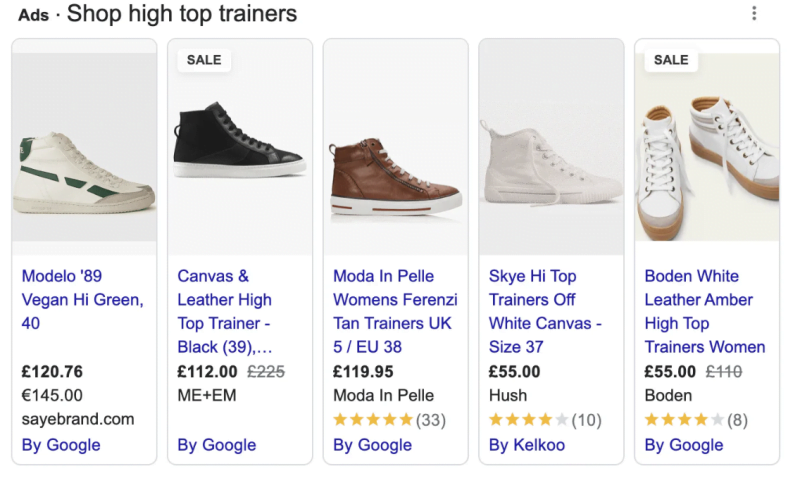800x490 pixels.
Task: Click the £55.00 price on the Boden trainers
Action: pyautogui.click(x=670, y=372)
